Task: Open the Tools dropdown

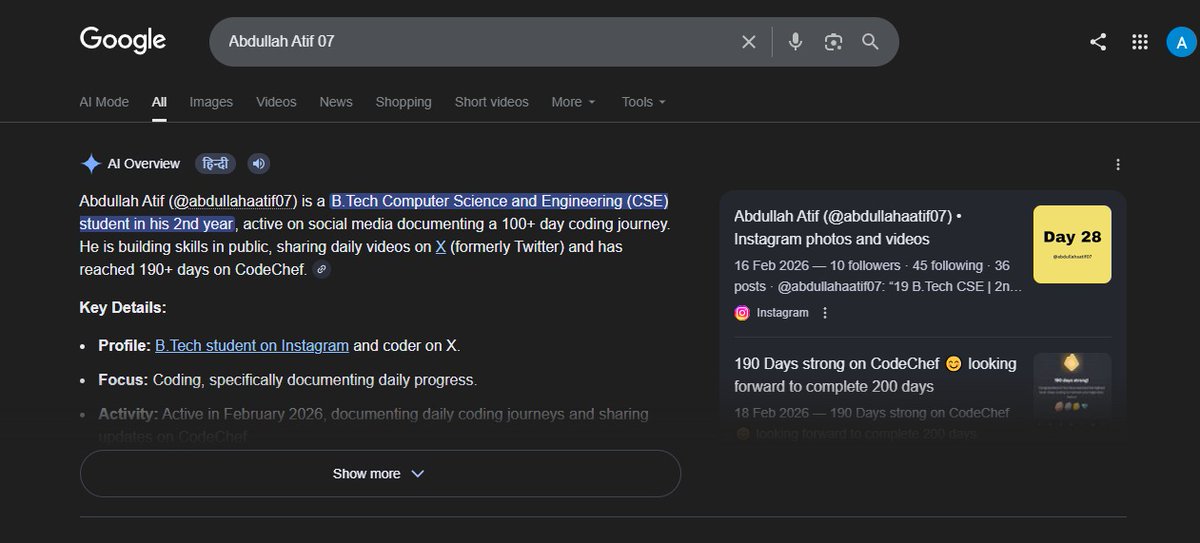Action: point(643,102)
